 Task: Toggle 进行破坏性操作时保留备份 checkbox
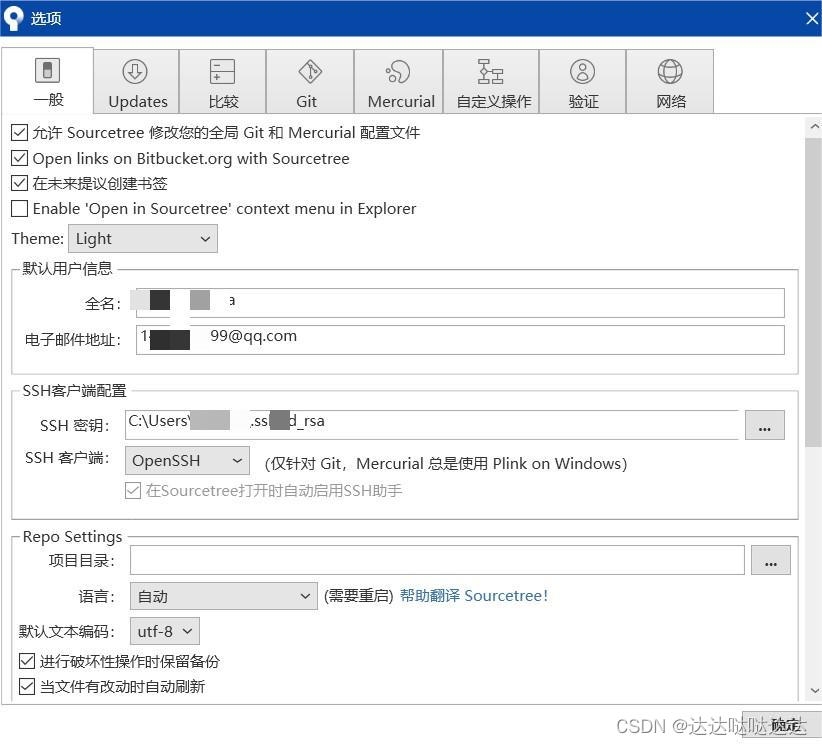[27, 661]
